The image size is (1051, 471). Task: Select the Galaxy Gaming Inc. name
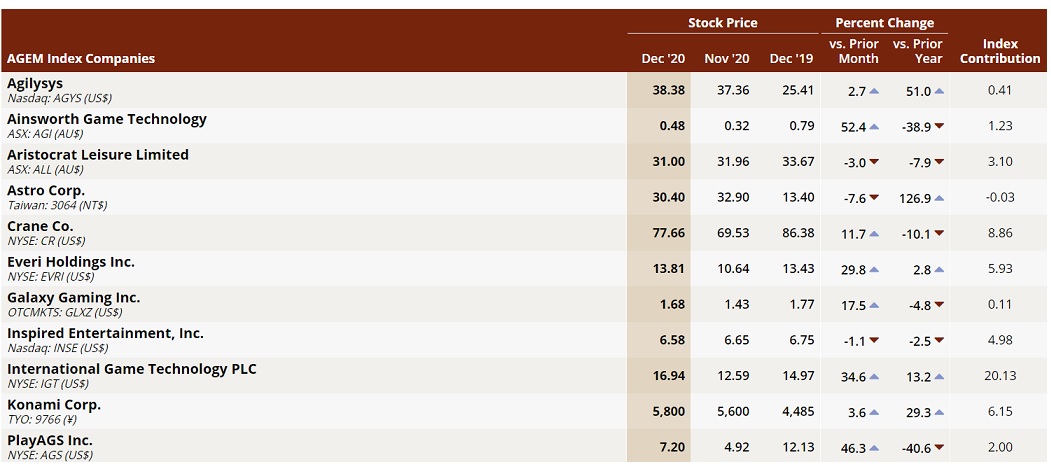(74, 297)
